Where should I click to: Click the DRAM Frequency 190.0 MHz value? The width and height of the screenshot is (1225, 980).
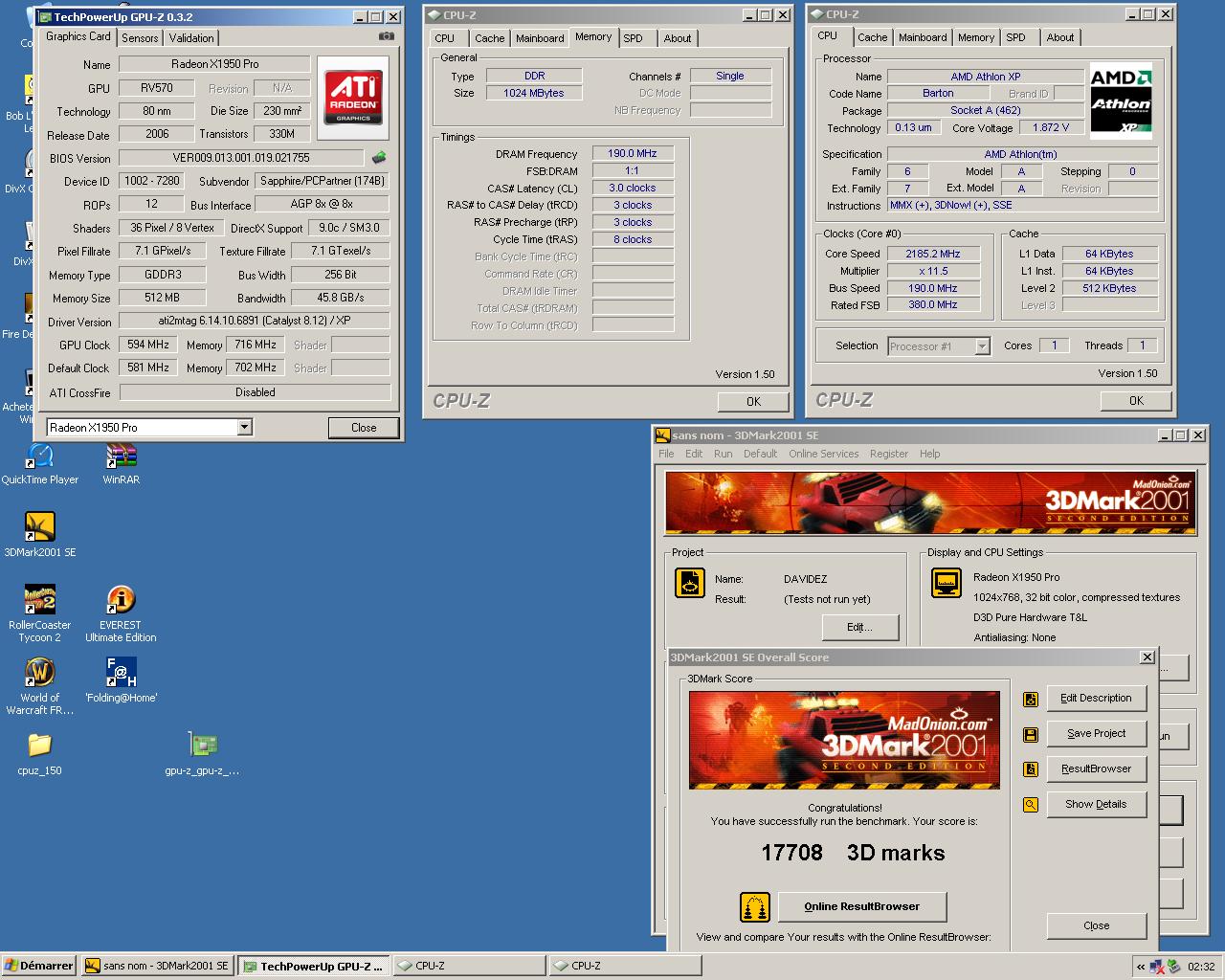click(633, 154)
